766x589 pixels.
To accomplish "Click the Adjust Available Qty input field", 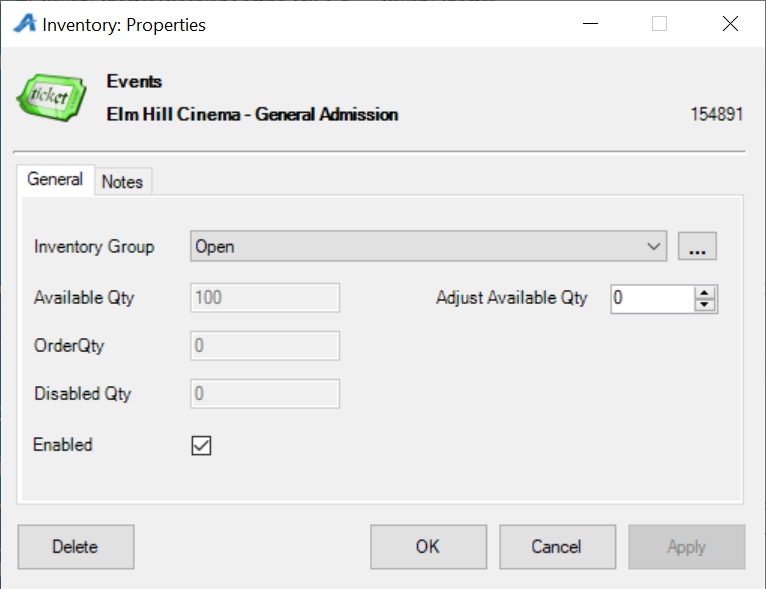I will click(653, 298).
